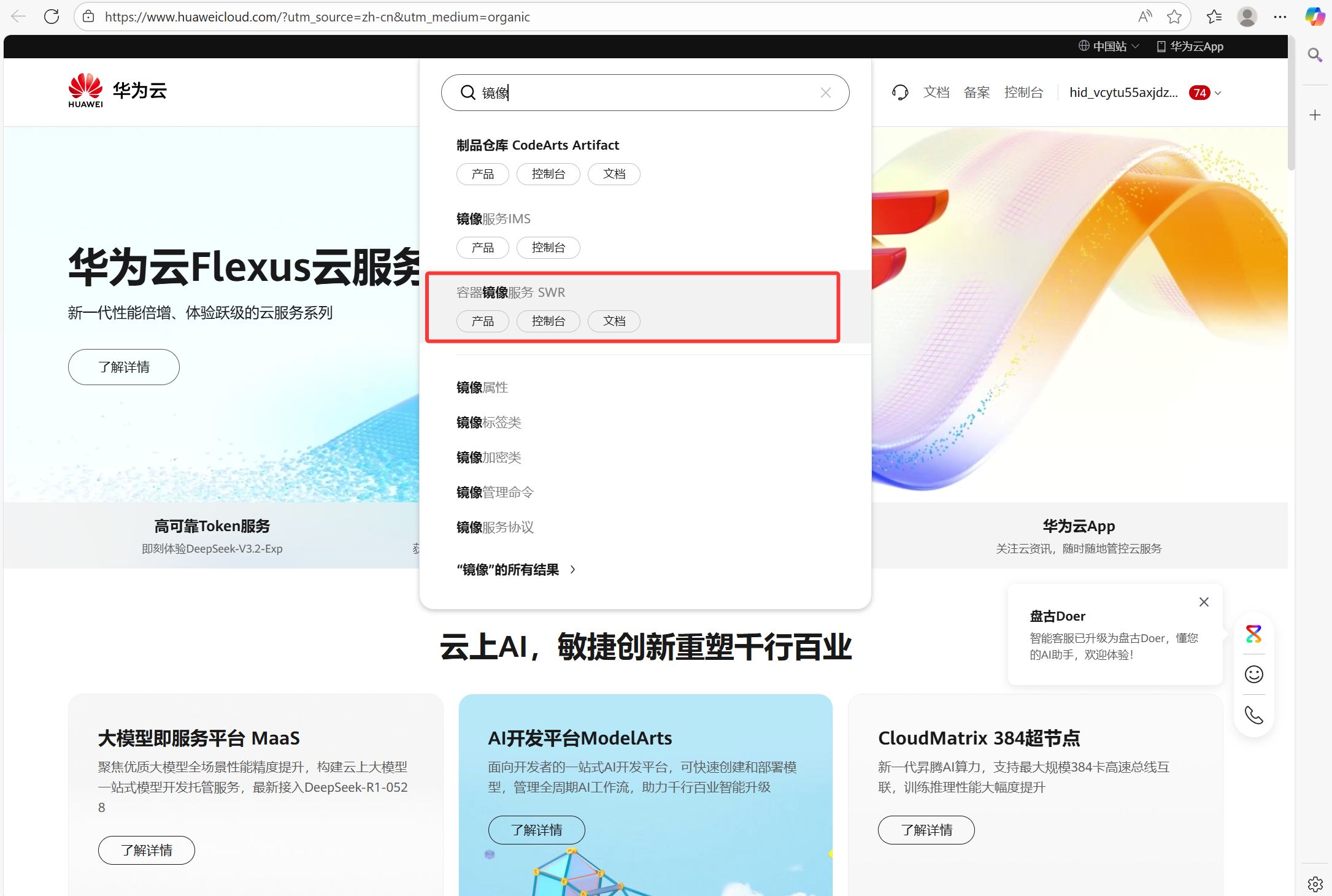Click the customer service headset icon

[x=899, y=93]
